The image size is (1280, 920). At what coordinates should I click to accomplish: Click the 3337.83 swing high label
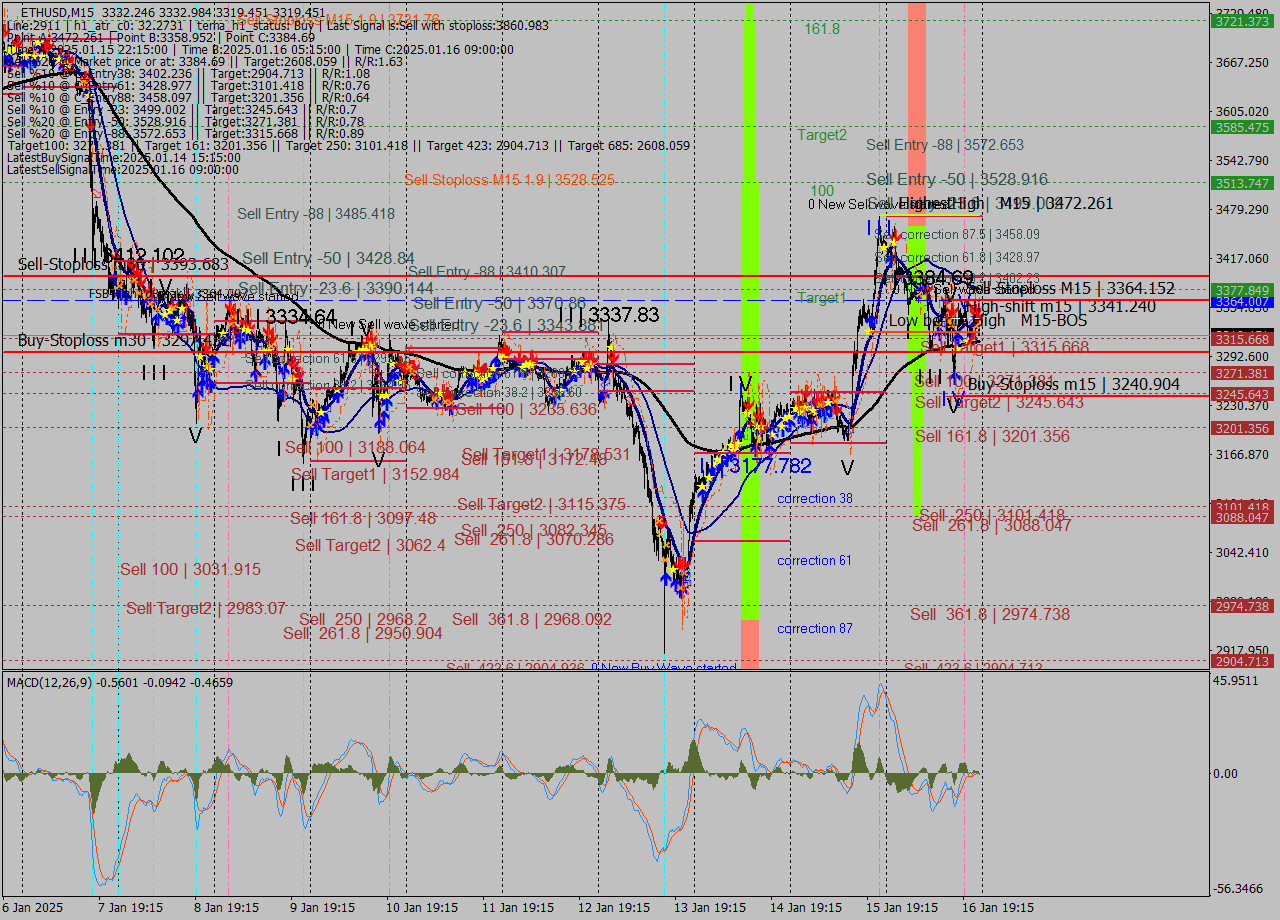coord(625,315)
